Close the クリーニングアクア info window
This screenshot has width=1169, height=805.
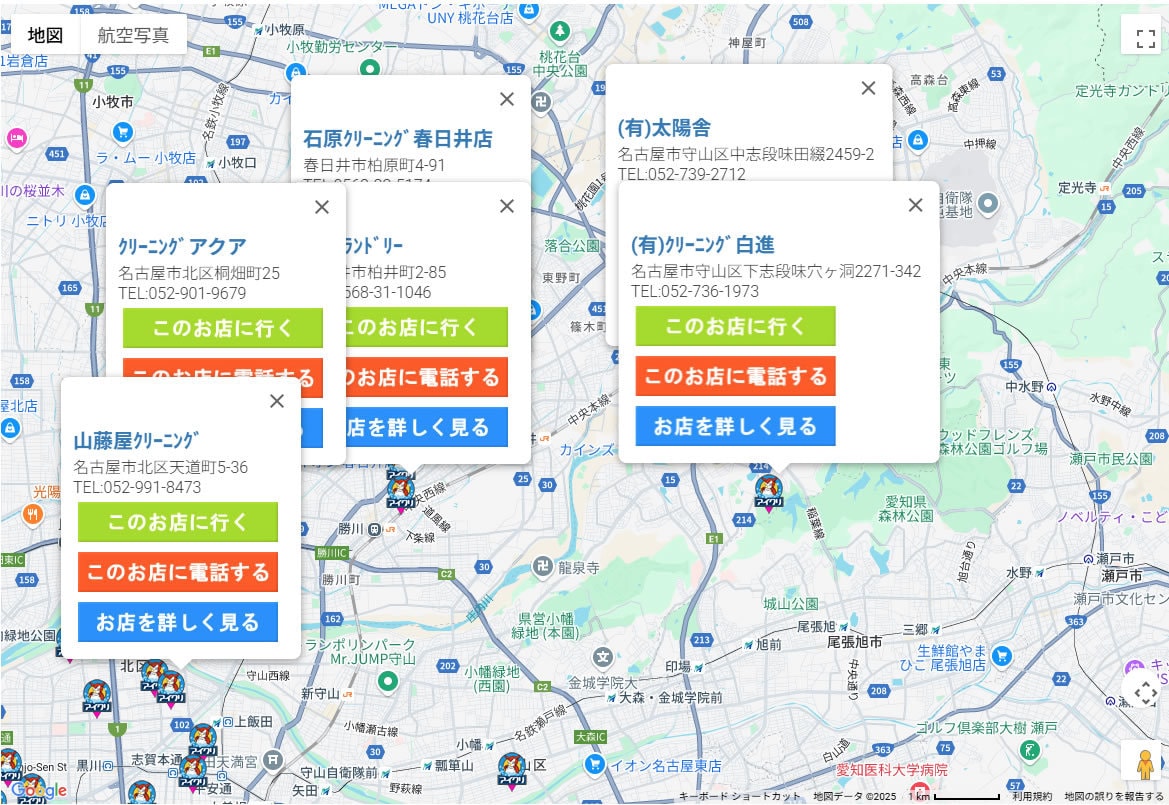pos(322,207)
